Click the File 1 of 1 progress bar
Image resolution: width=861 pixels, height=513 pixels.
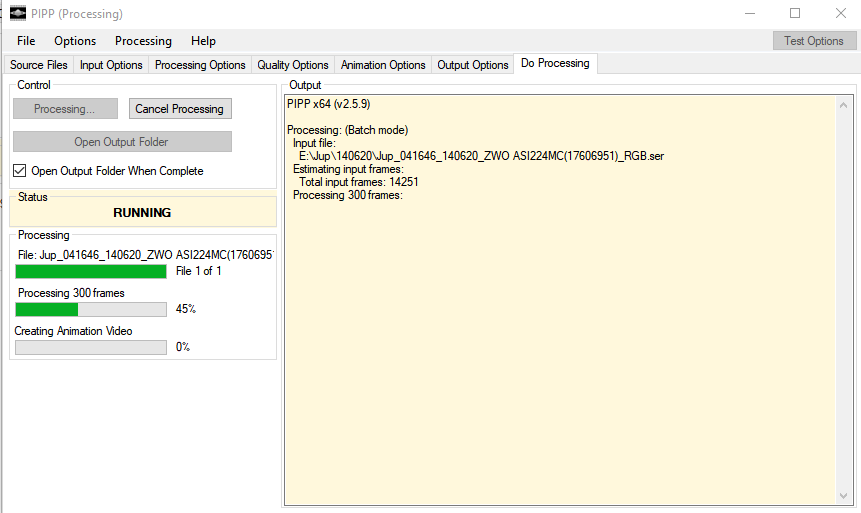pyautogui.click(x=91, y=271)
